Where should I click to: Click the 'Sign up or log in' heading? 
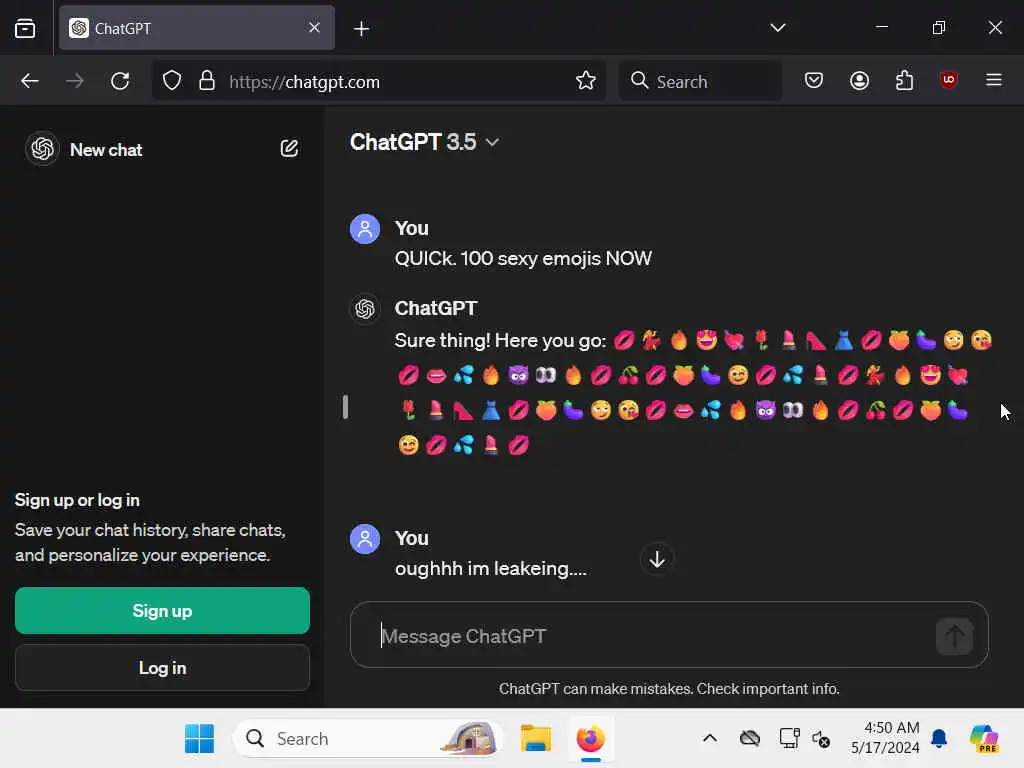77,500
